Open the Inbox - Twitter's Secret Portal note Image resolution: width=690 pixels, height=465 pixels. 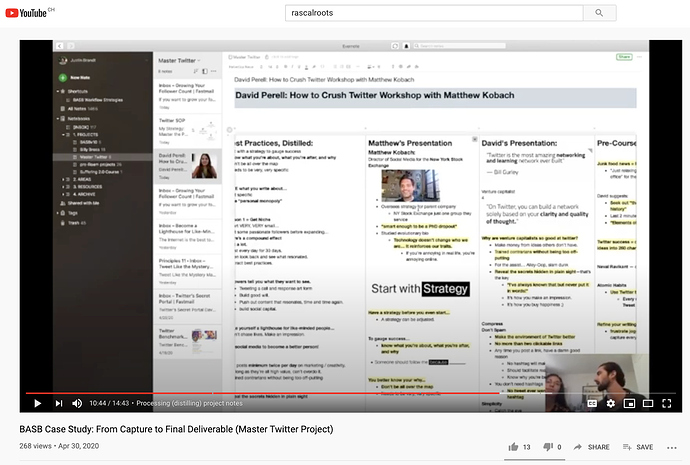(187, 306)
